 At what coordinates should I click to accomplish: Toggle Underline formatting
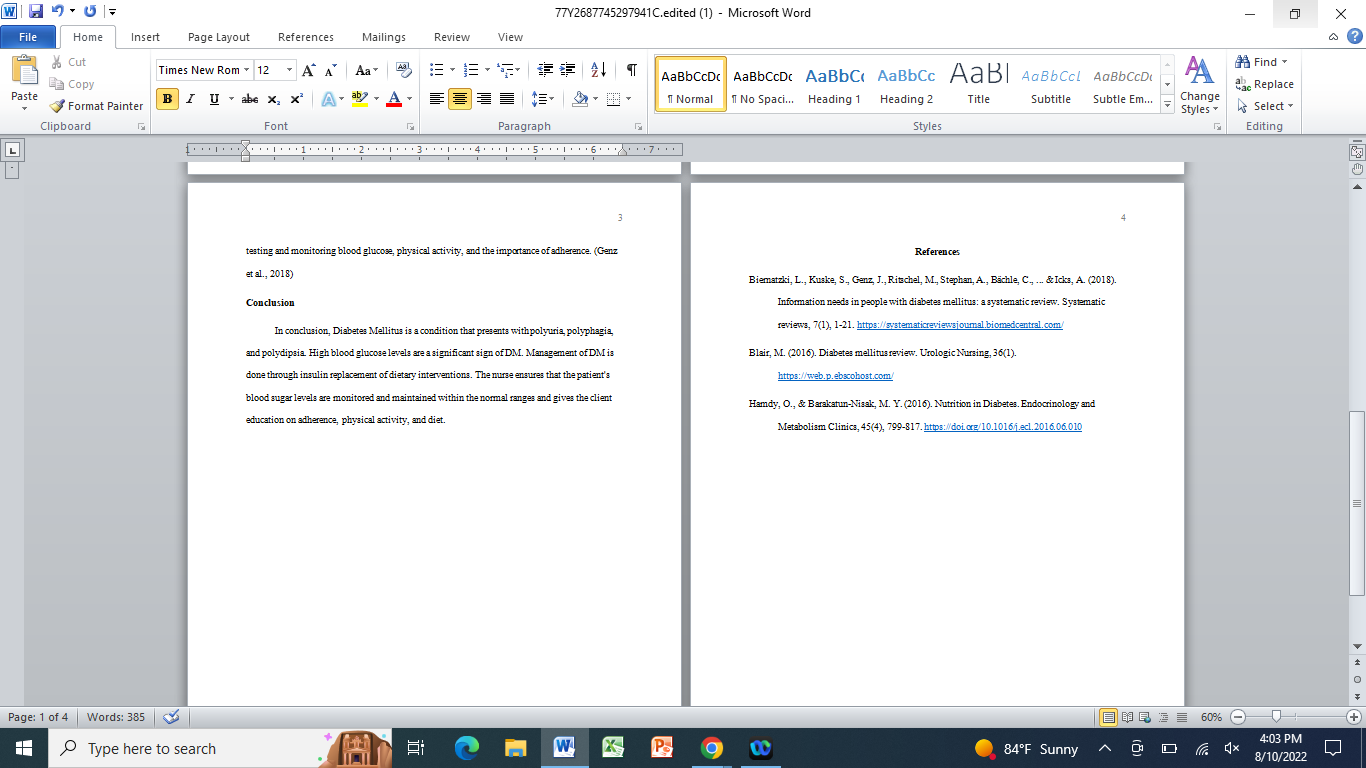pos(214,99)
